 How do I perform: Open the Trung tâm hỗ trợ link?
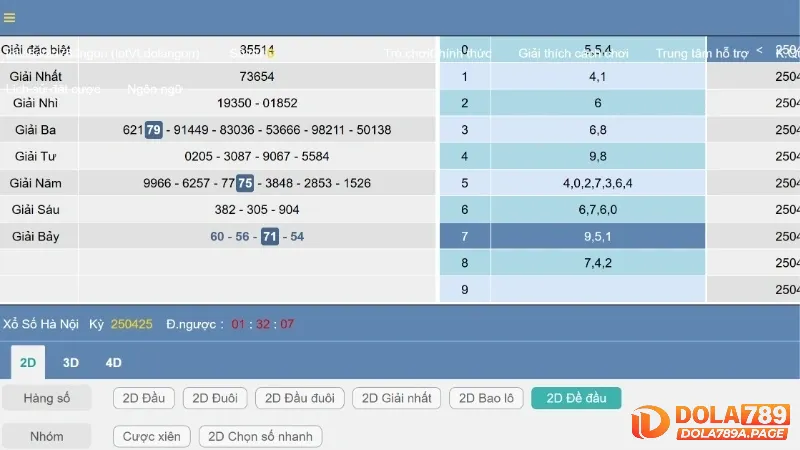pos(701,53)
